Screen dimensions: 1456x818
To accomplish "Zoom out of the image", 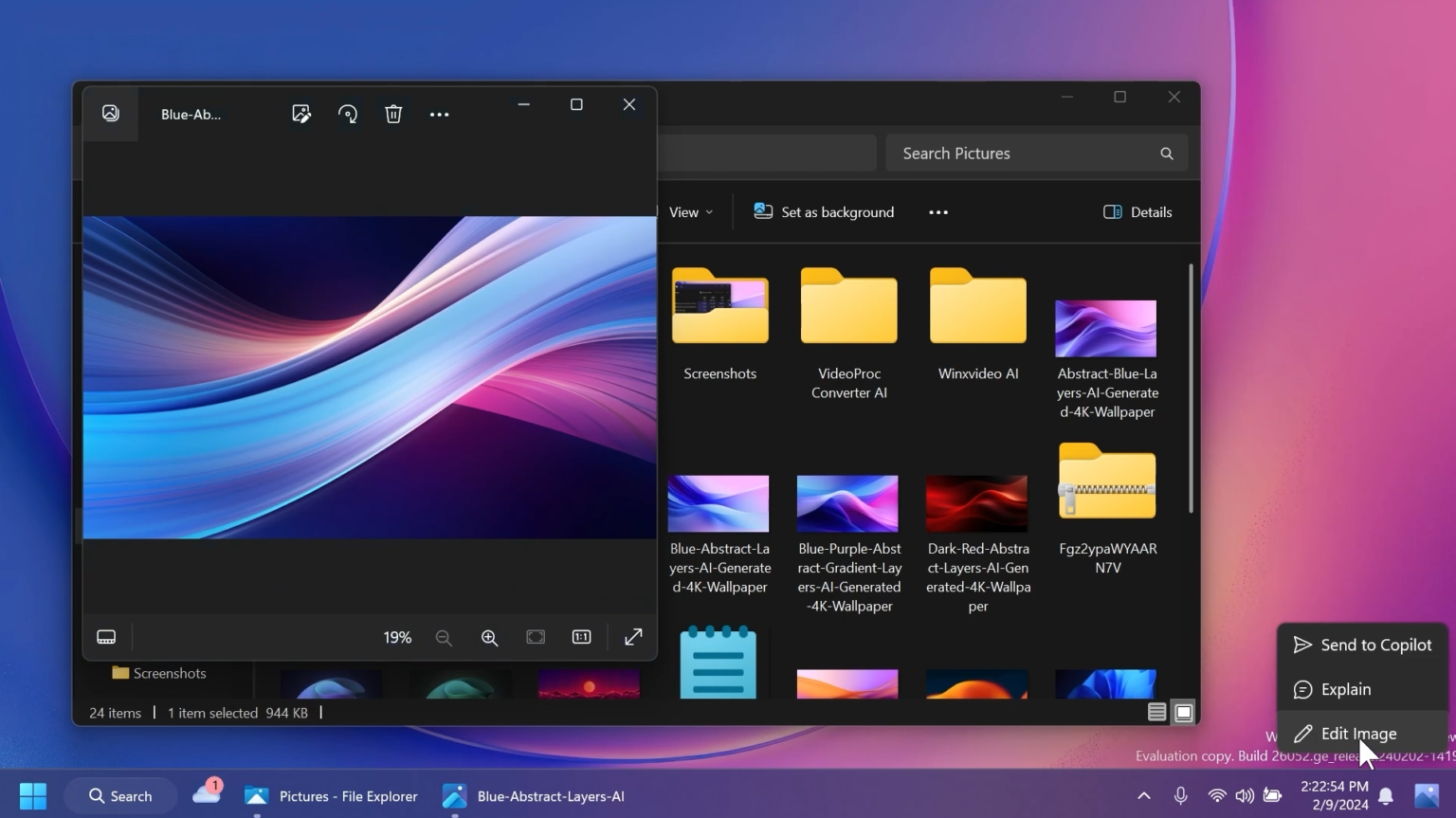I will pyautogui.click(x=443, y=637).
